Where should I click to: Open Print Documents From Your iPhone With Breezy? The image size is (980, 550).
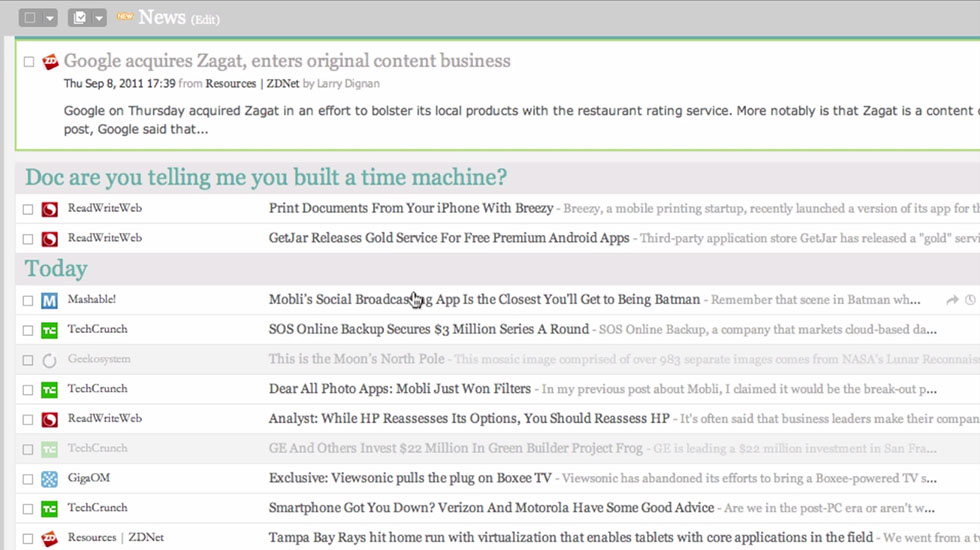pyautogui.click(x=411, y=208)
